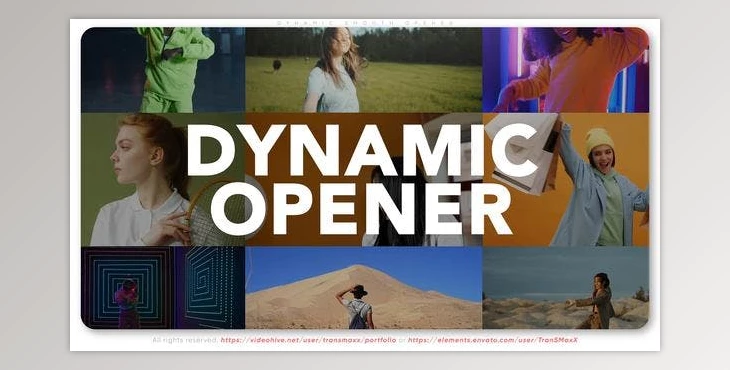The width and height of the screenshot is (730, 370).
Task: Select the neon square tunnel thumbnail
Action: click(x=163, y=288)
